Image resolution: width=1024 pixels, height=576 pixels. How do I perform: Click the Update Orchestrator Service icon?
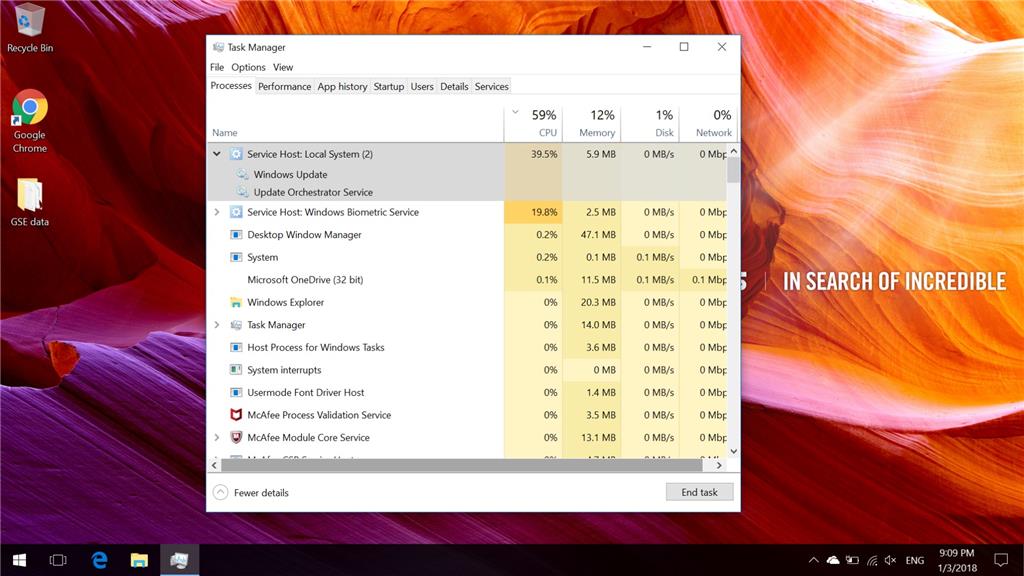point(242,192)
